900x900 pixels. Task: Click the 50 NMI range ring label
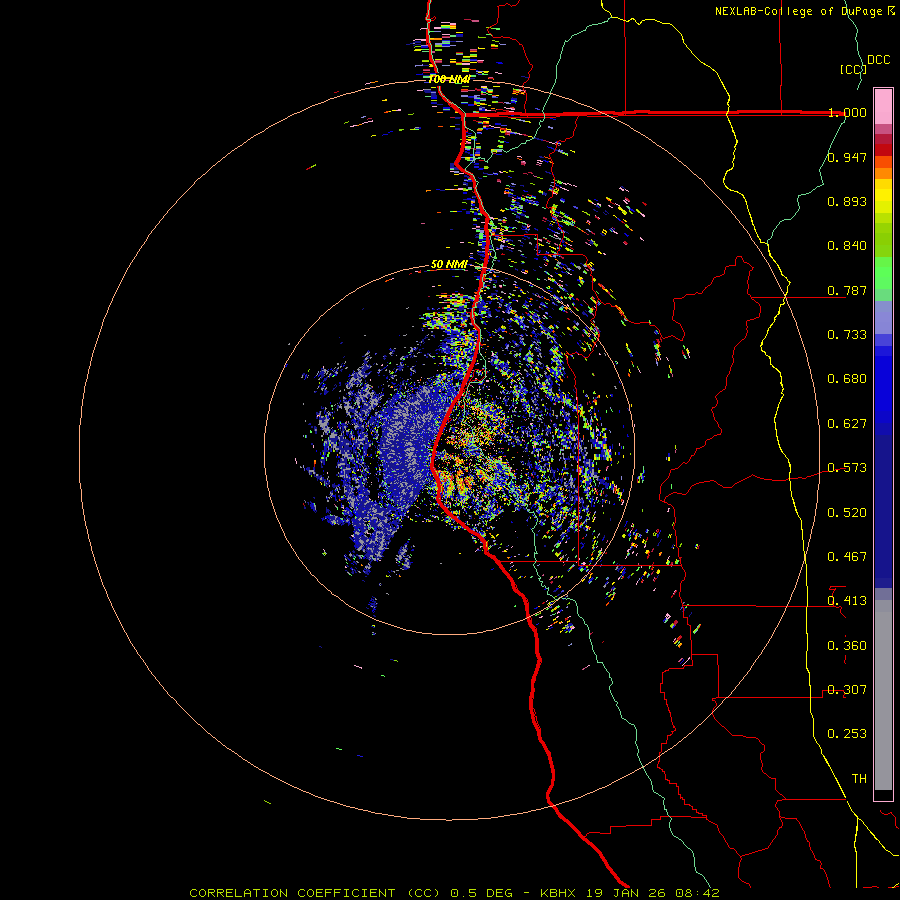tap(449, 265)
